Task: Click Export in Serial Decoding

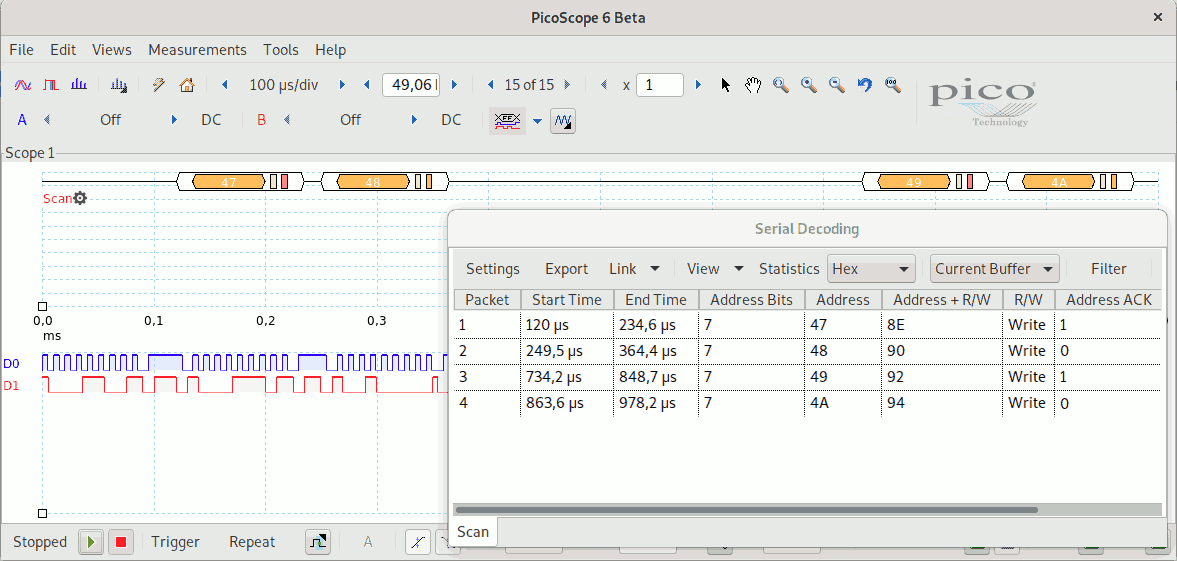Action: (567, 269)
